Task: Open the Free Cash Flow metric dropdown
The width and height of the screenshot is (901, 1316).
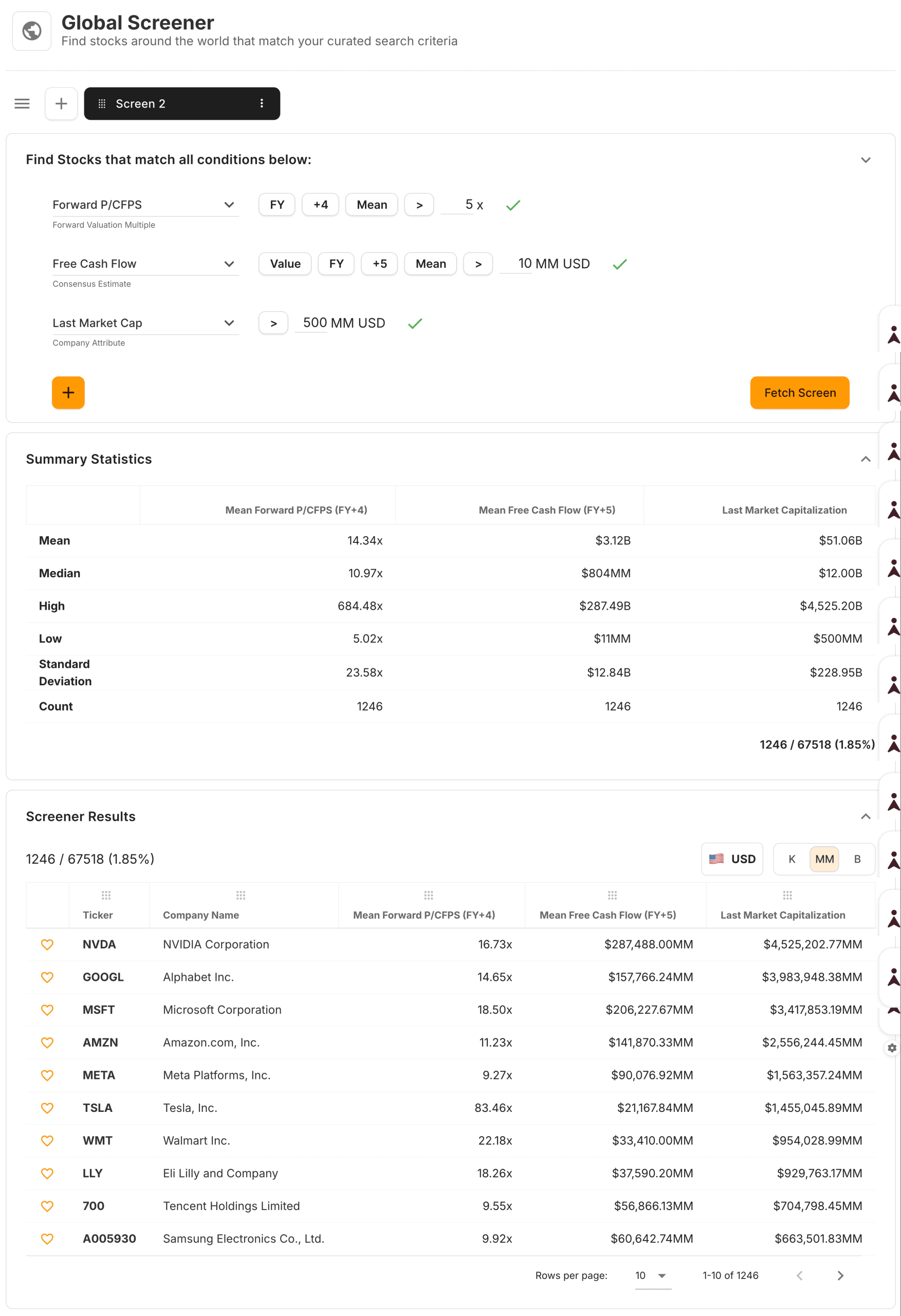Action: pyautogui.click(x=145, y=264)
